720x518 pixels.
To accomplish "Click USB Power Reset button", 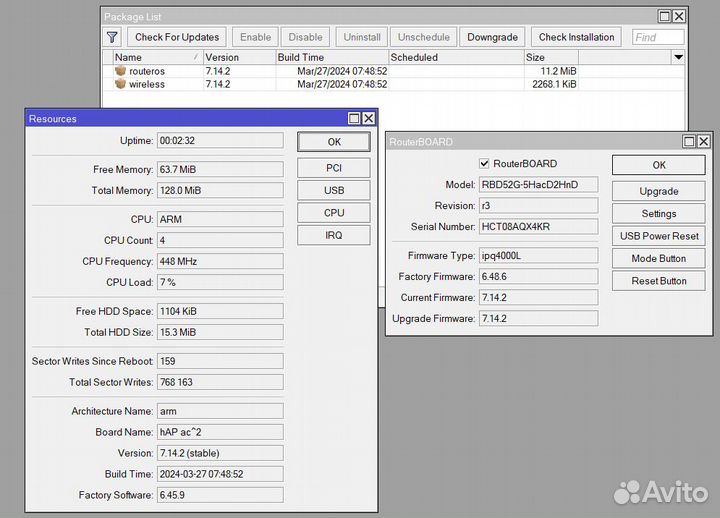I will pyautogui.click(x=659, y=236).
